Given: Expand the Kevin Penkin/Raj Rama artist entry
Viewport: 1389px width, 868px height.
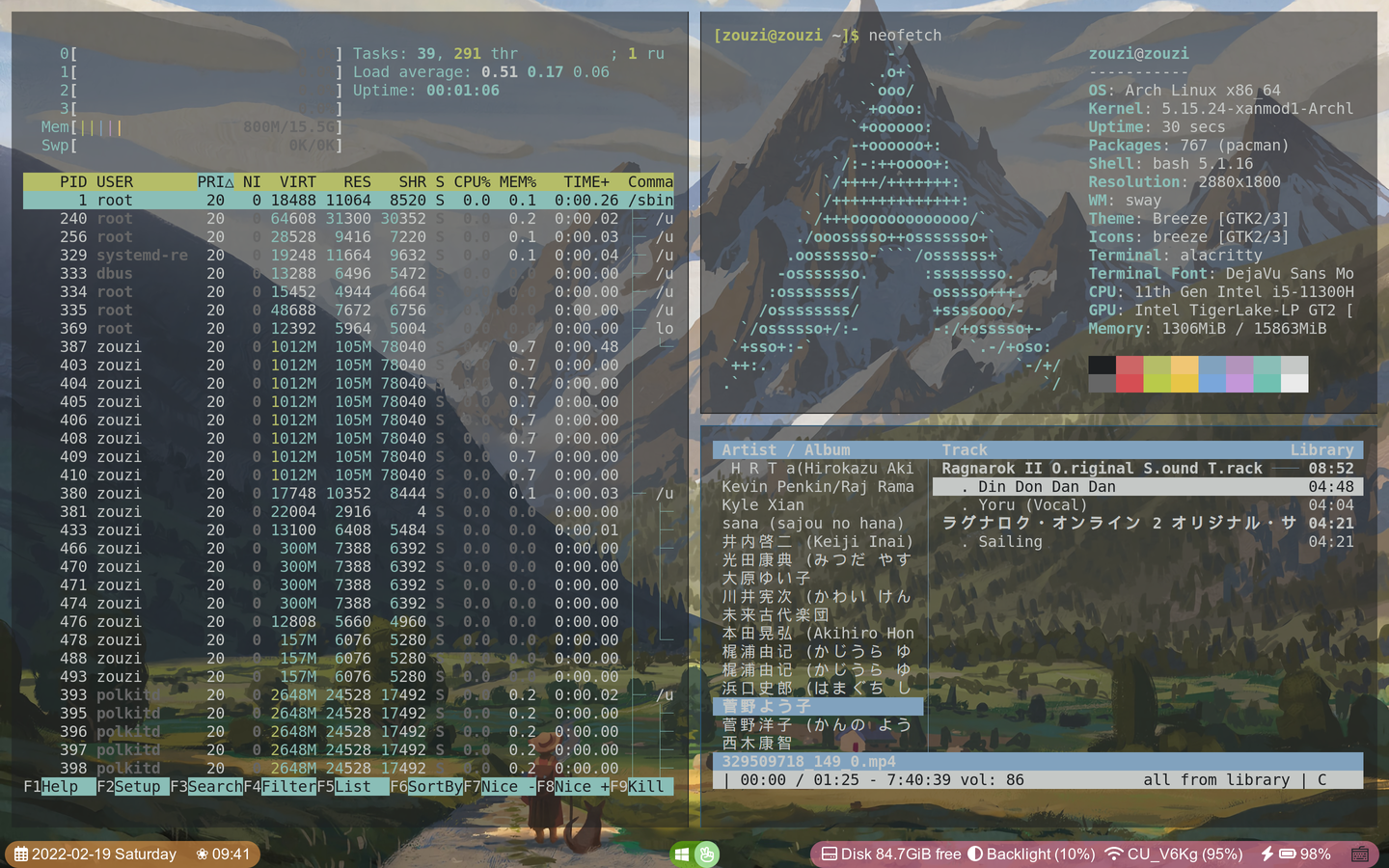Looking at the screenshot, I should [817, 486].
